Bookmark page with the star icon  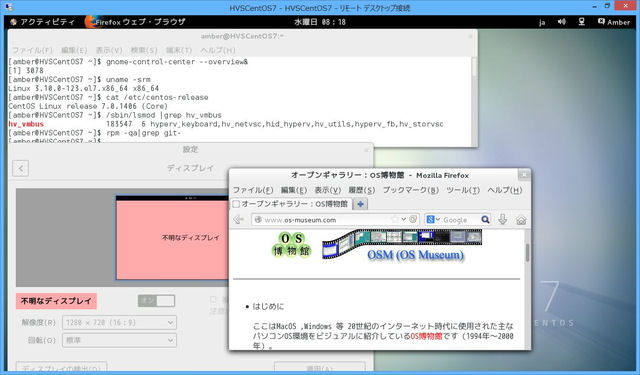tap(395, 219)
